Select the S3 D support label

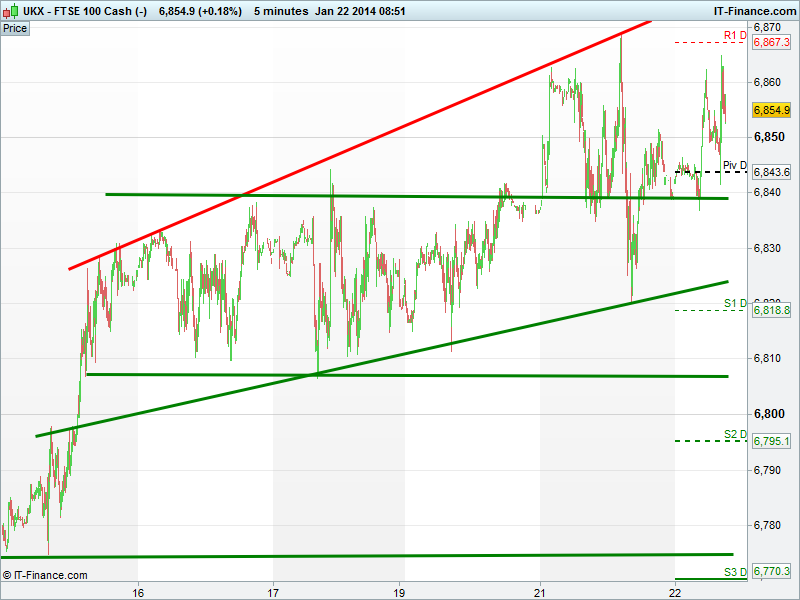(x=735, y=572)
